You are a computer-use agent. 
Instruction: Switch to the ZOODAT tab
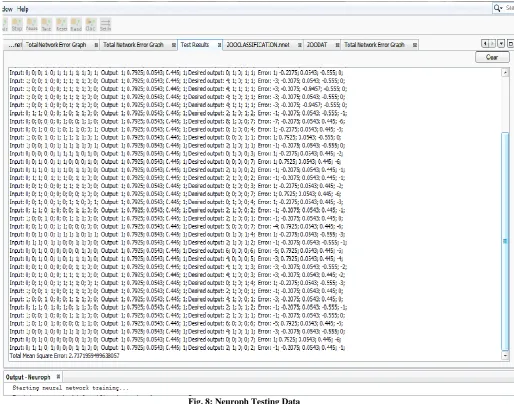click(x=317, y=45)
